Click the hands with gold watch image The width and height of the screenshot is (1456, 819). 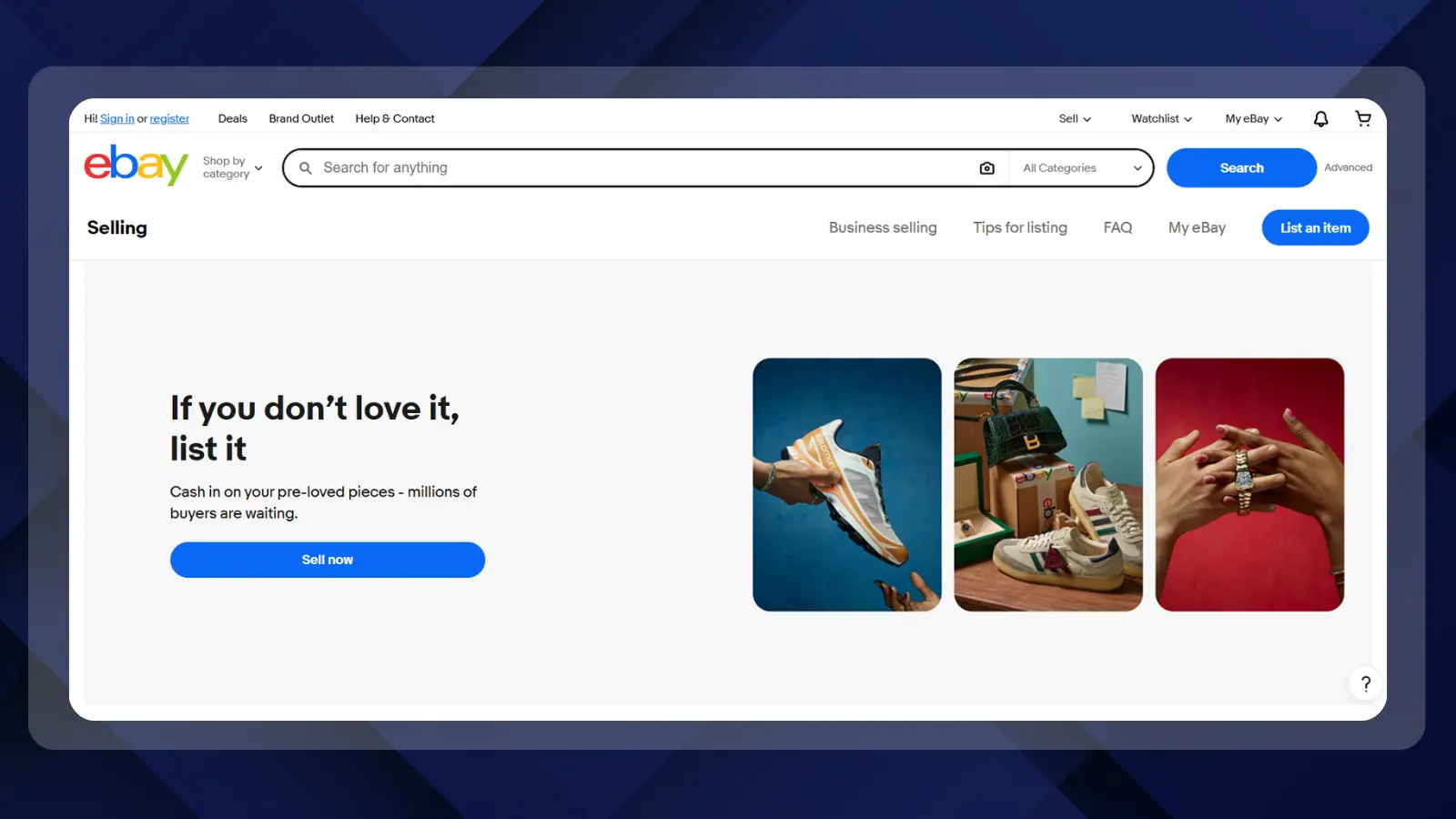tap(1249, 484)
